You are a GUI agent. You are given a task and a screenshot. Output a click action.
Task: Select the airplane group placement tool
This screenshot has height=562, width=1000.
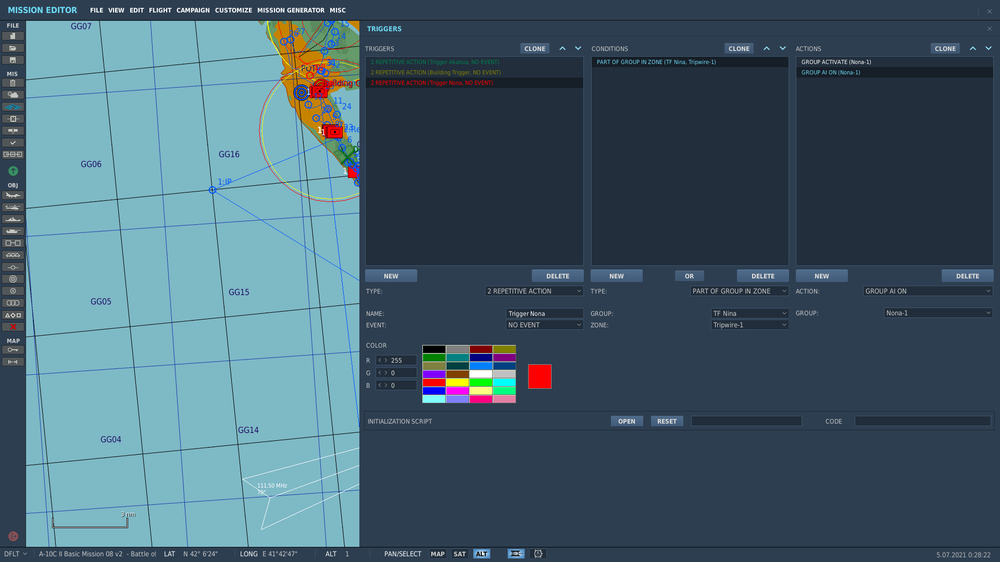coord(13,195)
